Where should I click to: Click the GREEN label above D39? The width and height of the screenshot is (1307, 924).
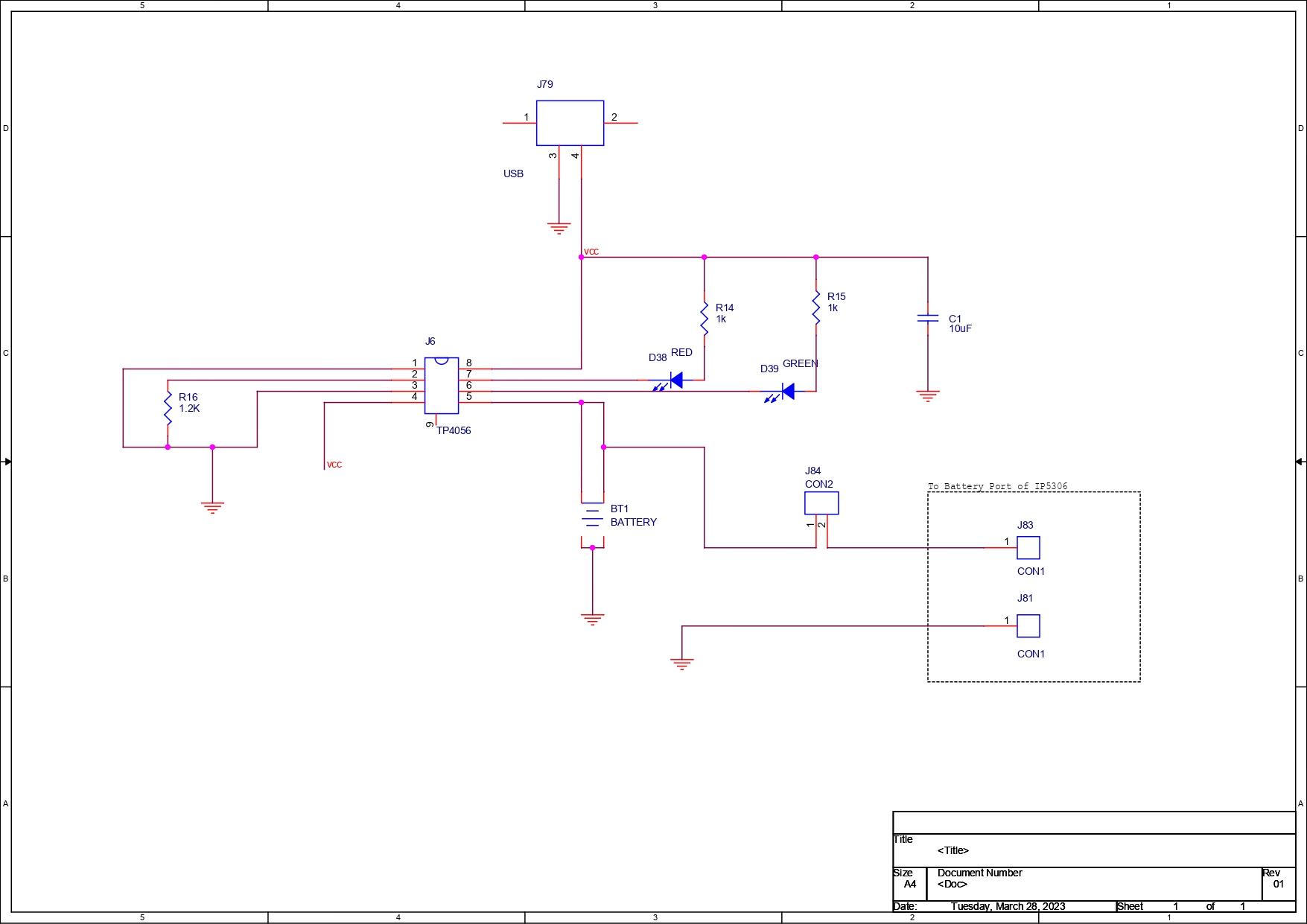pos(801,363)
